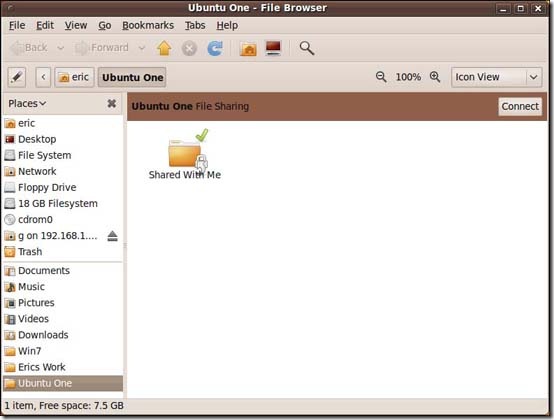Minimize the File Browser window
Image resolution: width=554 pixels, height=420 pixels.
tap(503, 8)
